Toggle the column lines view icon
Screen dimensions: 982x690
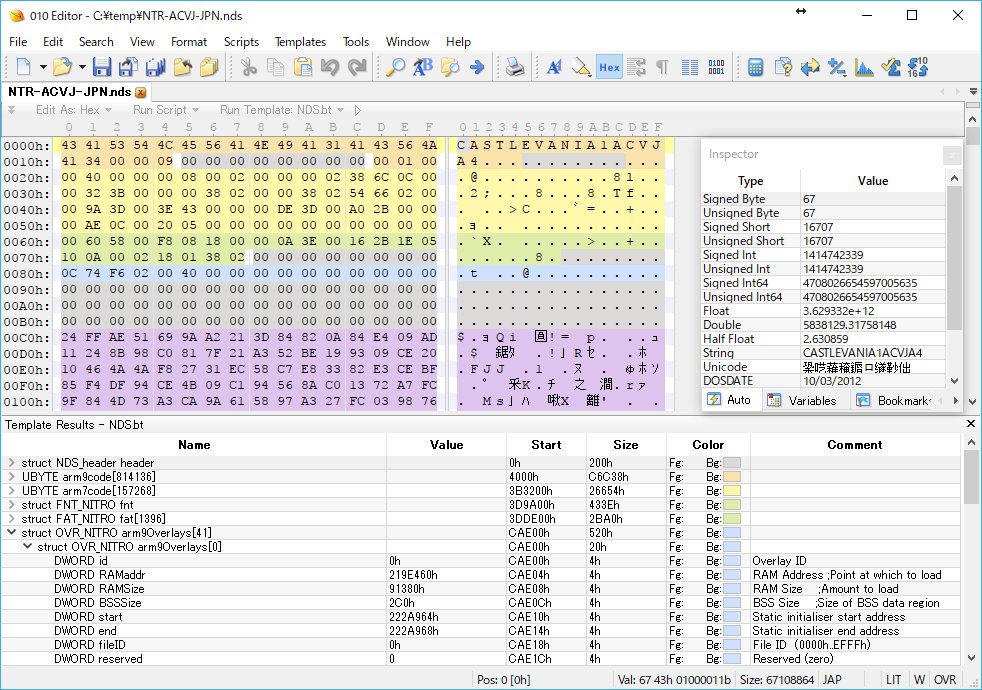(x=690, y=67)
